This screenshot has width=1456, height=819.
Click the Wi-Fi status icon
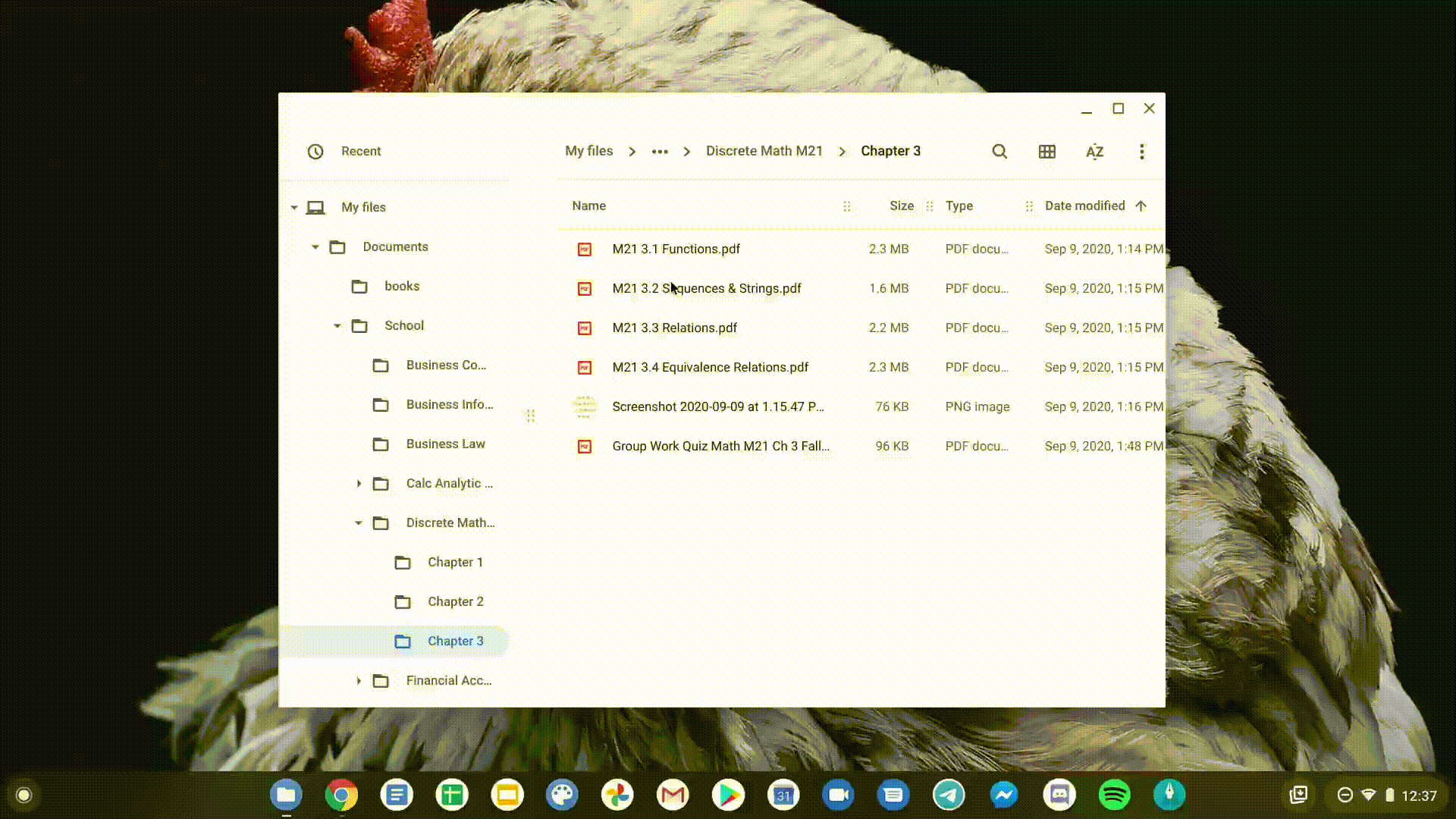(x=1368, y=795)
